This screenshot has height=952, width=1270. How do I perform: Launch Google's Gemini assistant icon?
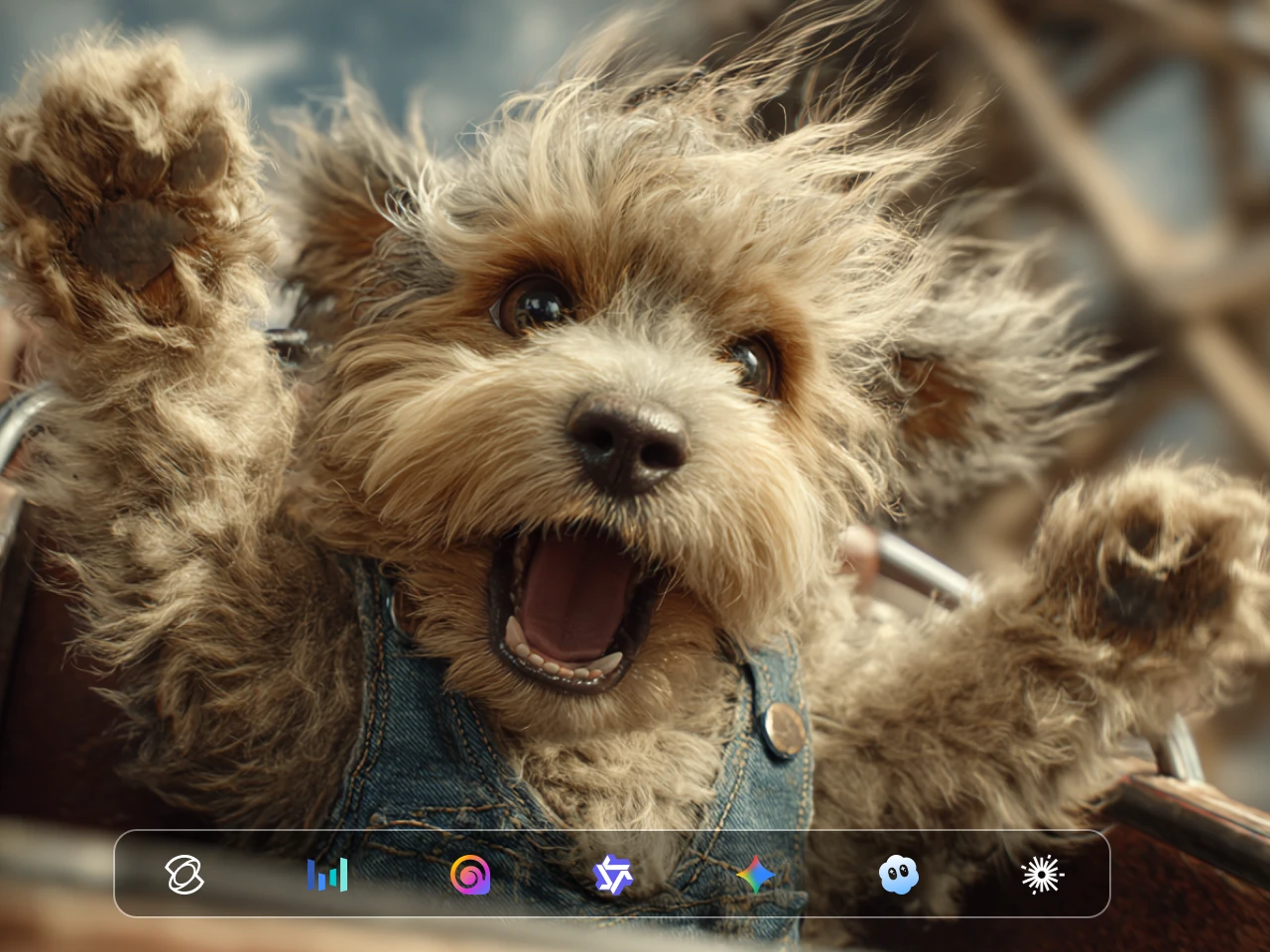tap(755, 875)
